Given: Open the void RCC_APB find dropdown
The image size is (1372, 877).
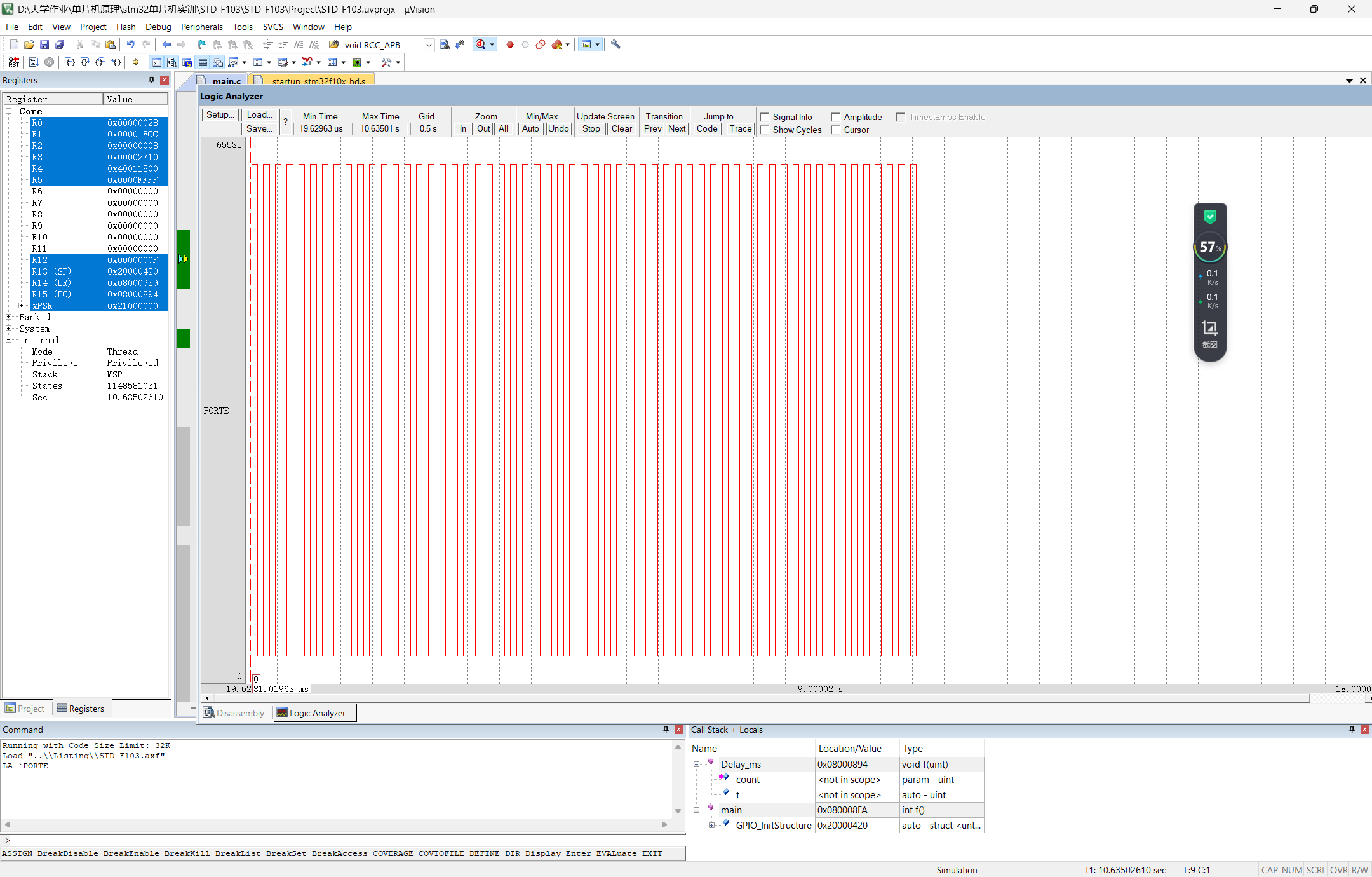Looking at the screenshot, I should pyautogui.click(x=429, y=45).
